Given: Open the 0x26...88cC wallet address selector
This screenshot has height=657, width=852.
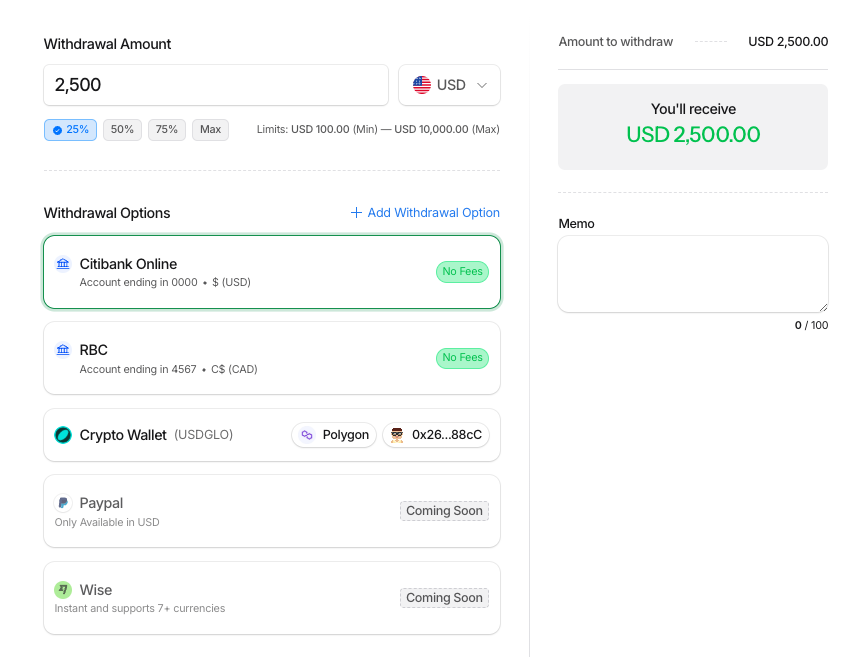Looking at the screenshot, I should (x=436, y=435).
